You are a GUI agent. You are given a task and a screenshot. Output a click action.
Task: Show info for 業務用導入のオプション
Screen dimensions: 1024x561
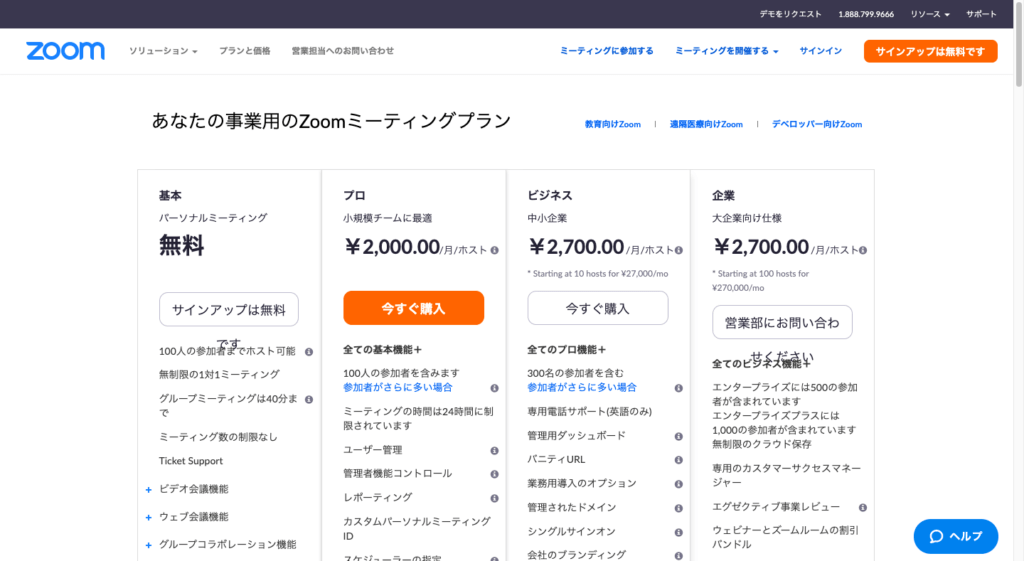point(679,484)
